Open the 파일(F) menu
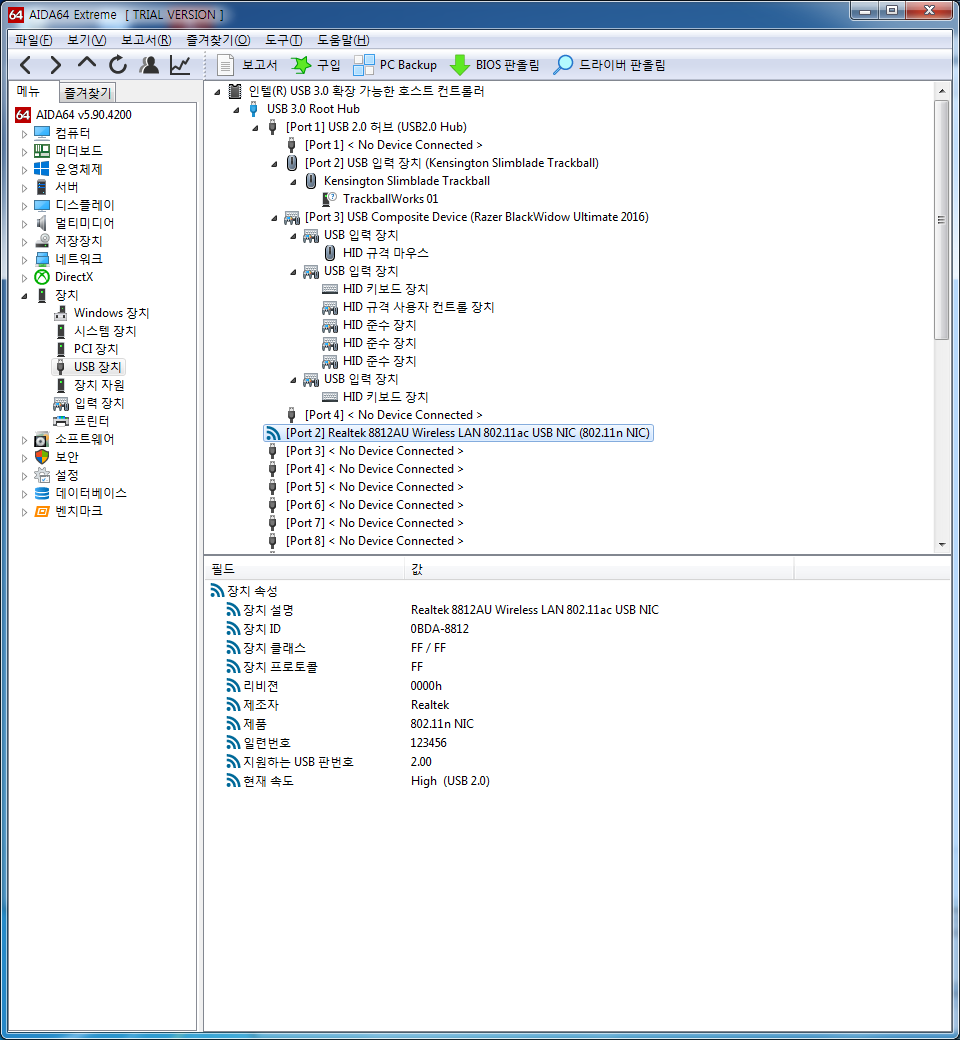Image resolution: width=960 pixels, height=1040 pixels. point(34,40)
